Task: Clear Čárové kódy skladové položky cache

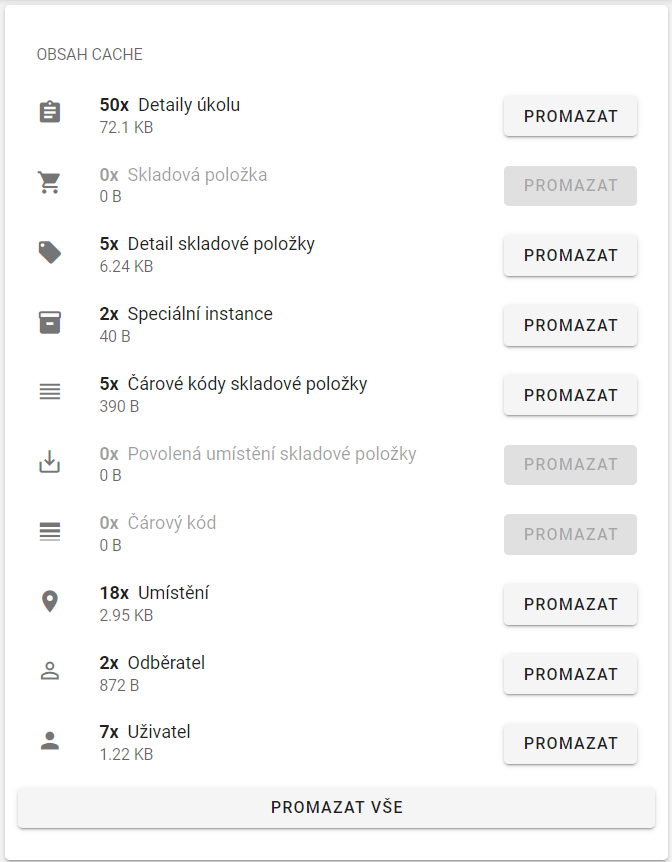Action: click(570, 394)
